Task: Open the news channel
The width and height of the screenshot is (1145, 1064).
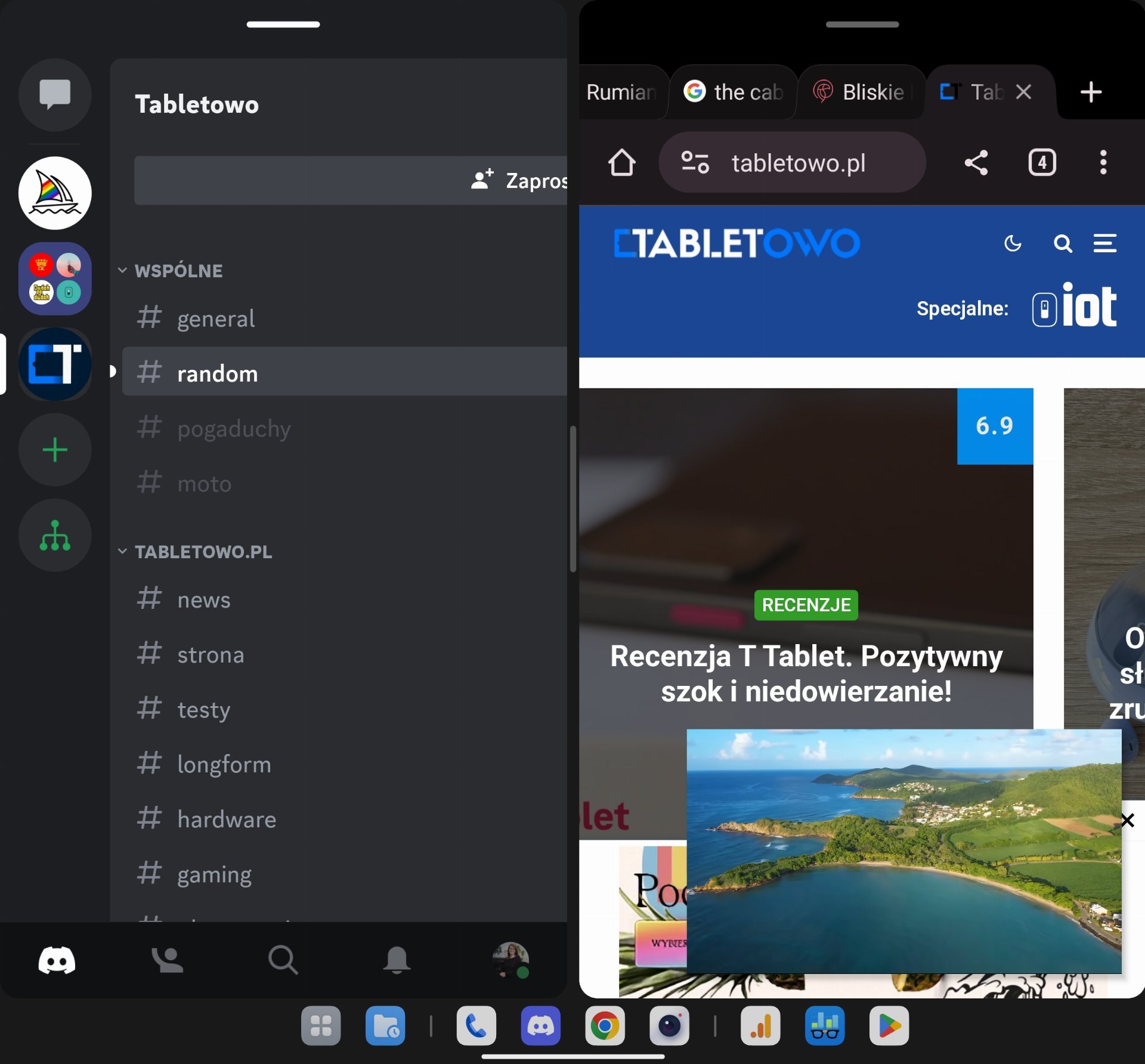Action: [345, 599]
